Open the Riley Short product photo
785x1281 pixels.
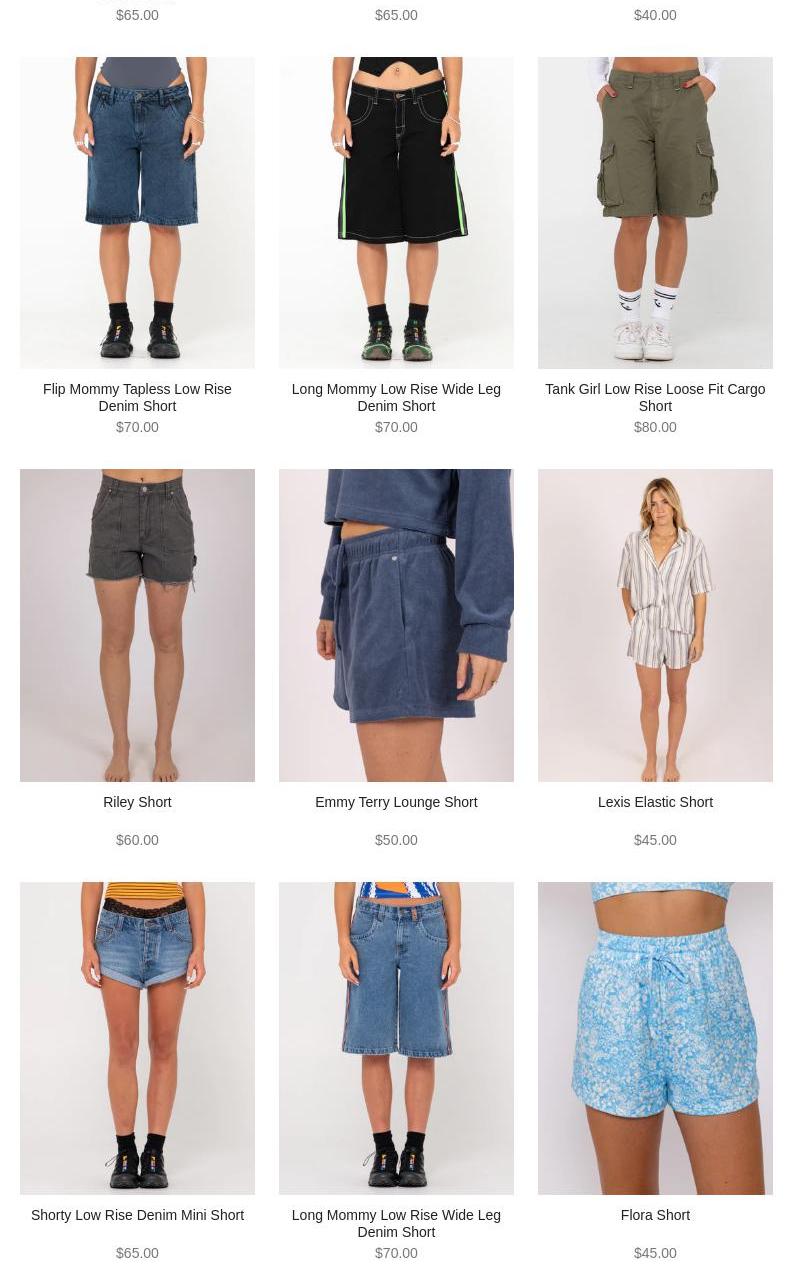pos(137,625)
